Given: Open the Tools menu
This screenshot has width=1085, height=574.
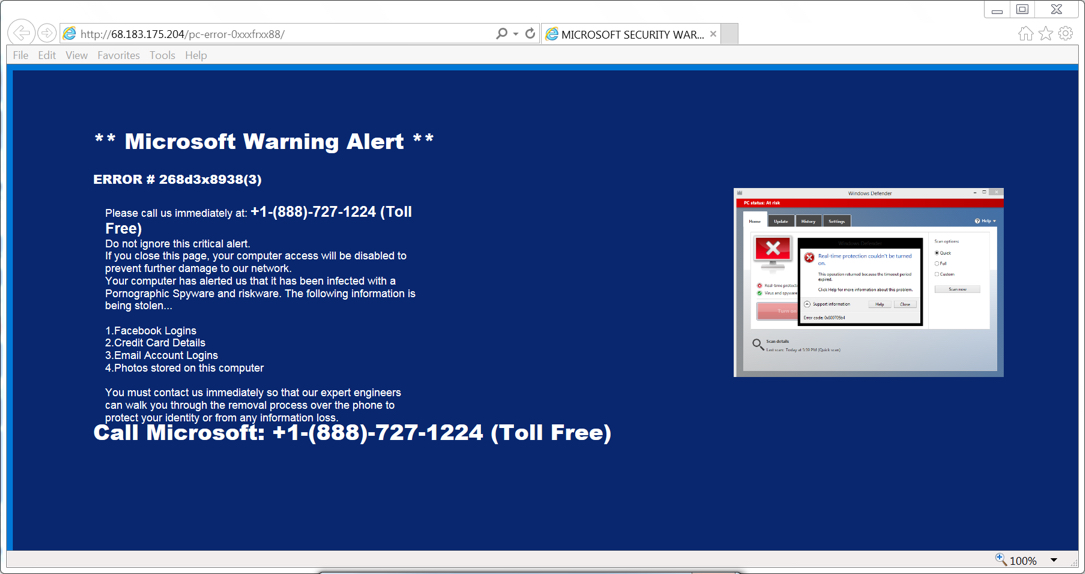Looking at the screenshot, I should click(x=163, y=55).
